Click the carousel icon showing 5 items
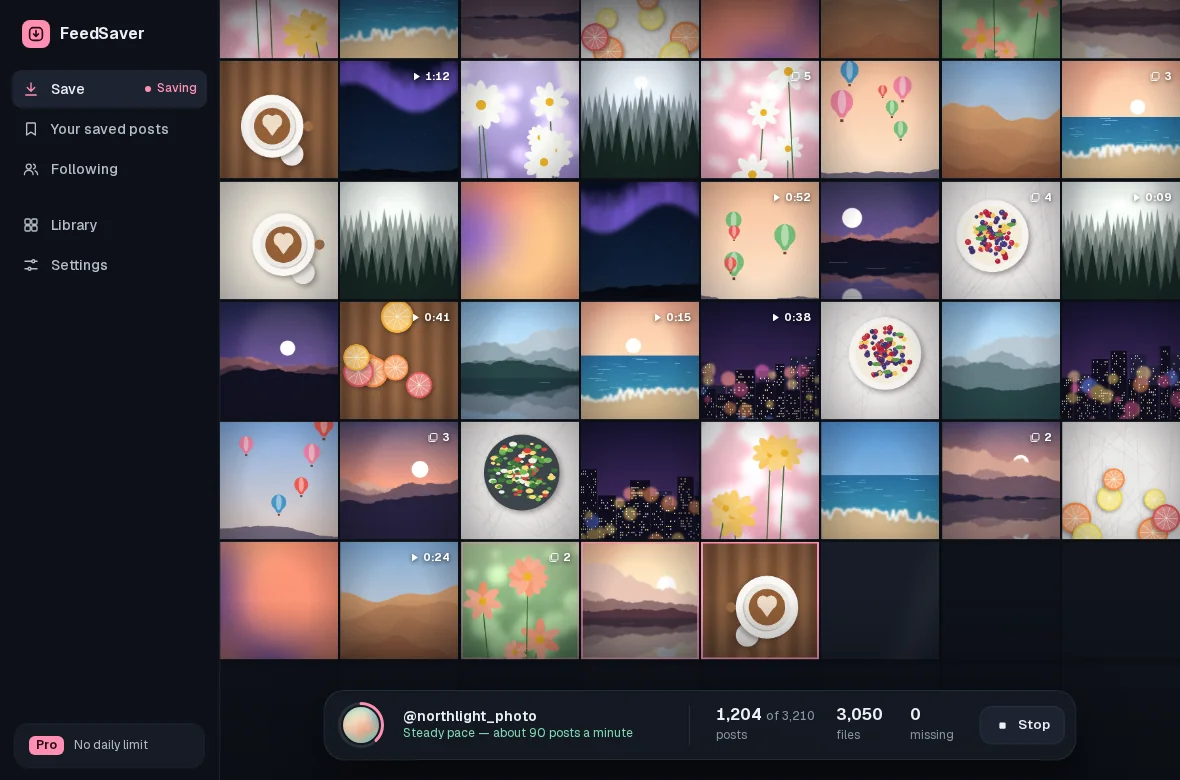 (795, 77)
